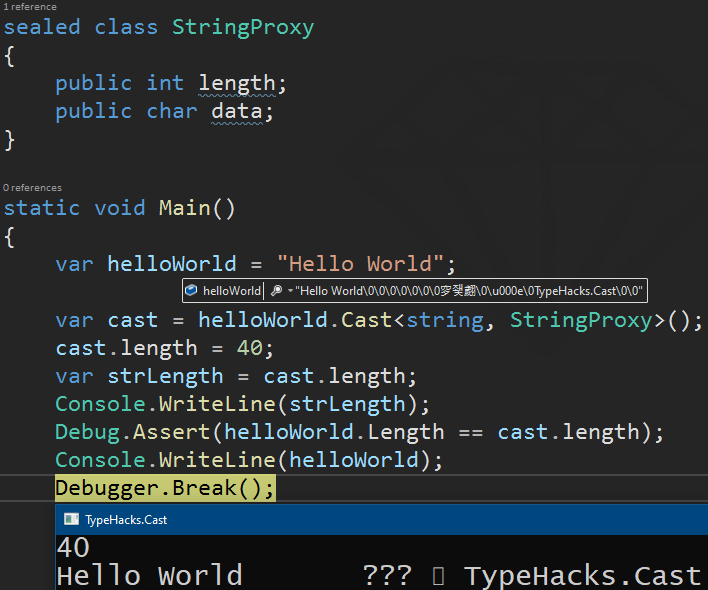This screenshot has width=708, height=590.
Task: Click the 'Hello World' console output text
Action: (x=149, y=576)
